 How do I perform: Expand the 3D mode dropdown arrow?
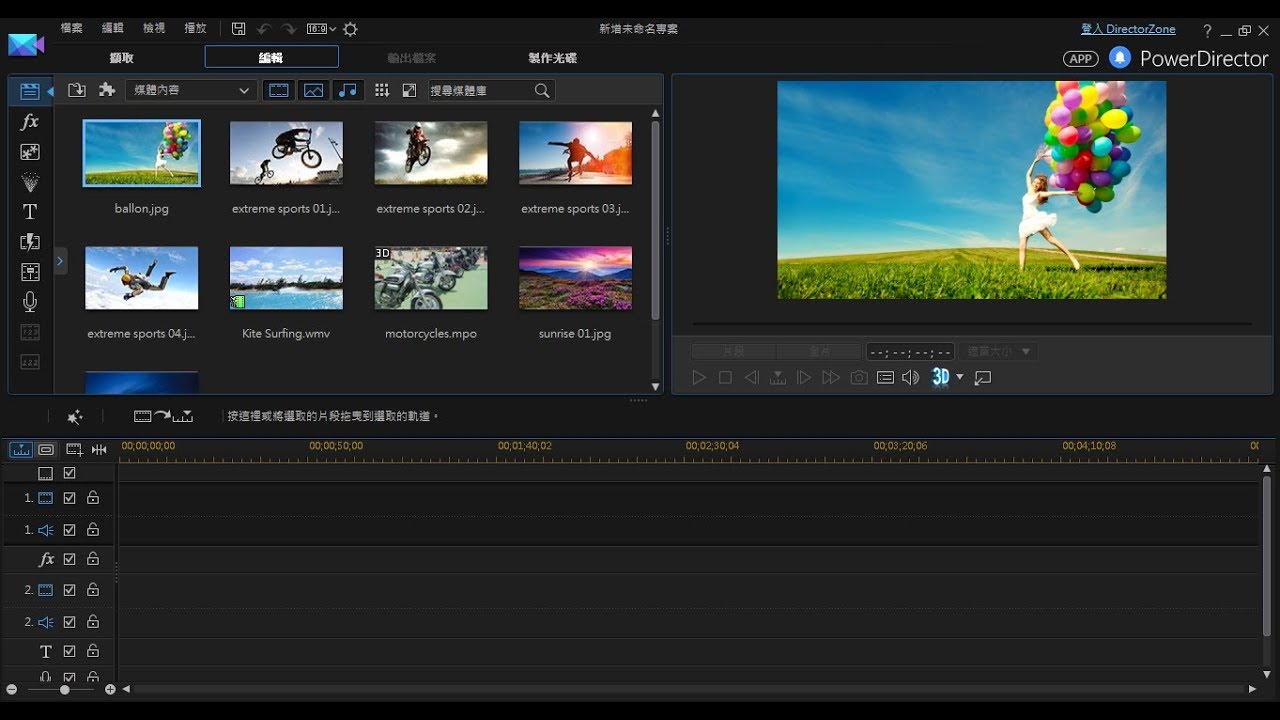tap(960, 377)
